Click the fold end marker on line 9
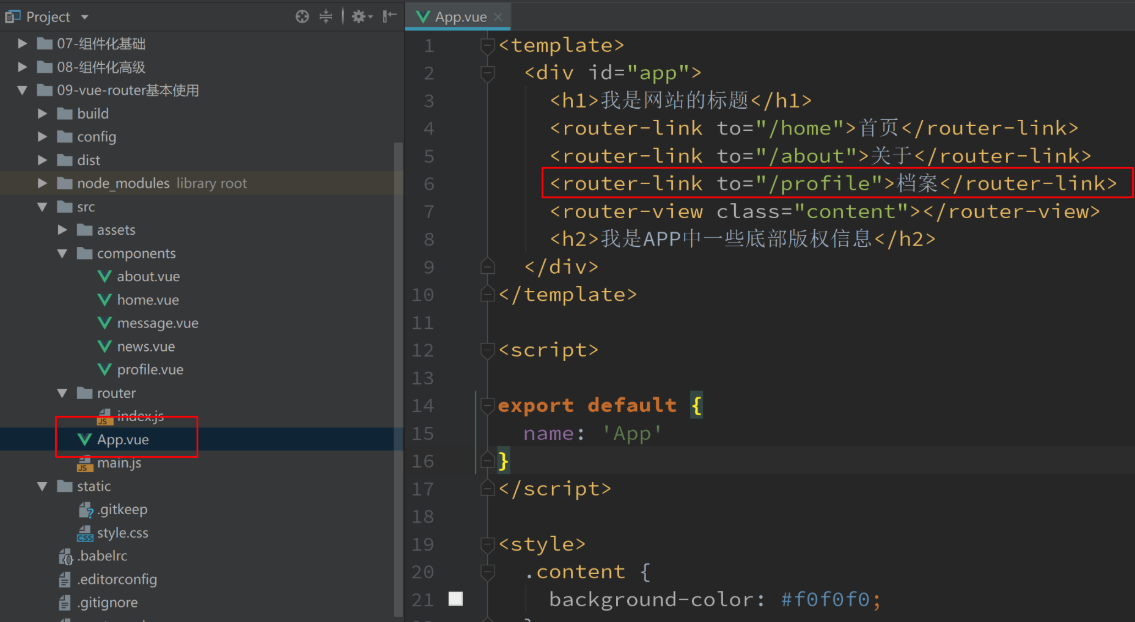The width and height of the screenshot is (1135, 622). click(487, 267)
